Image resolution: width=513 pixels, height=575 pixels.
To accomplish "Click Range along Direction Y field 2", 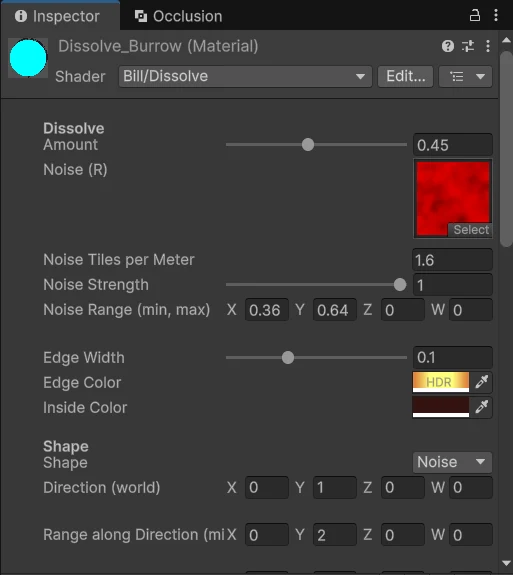I will click(334, 535).
